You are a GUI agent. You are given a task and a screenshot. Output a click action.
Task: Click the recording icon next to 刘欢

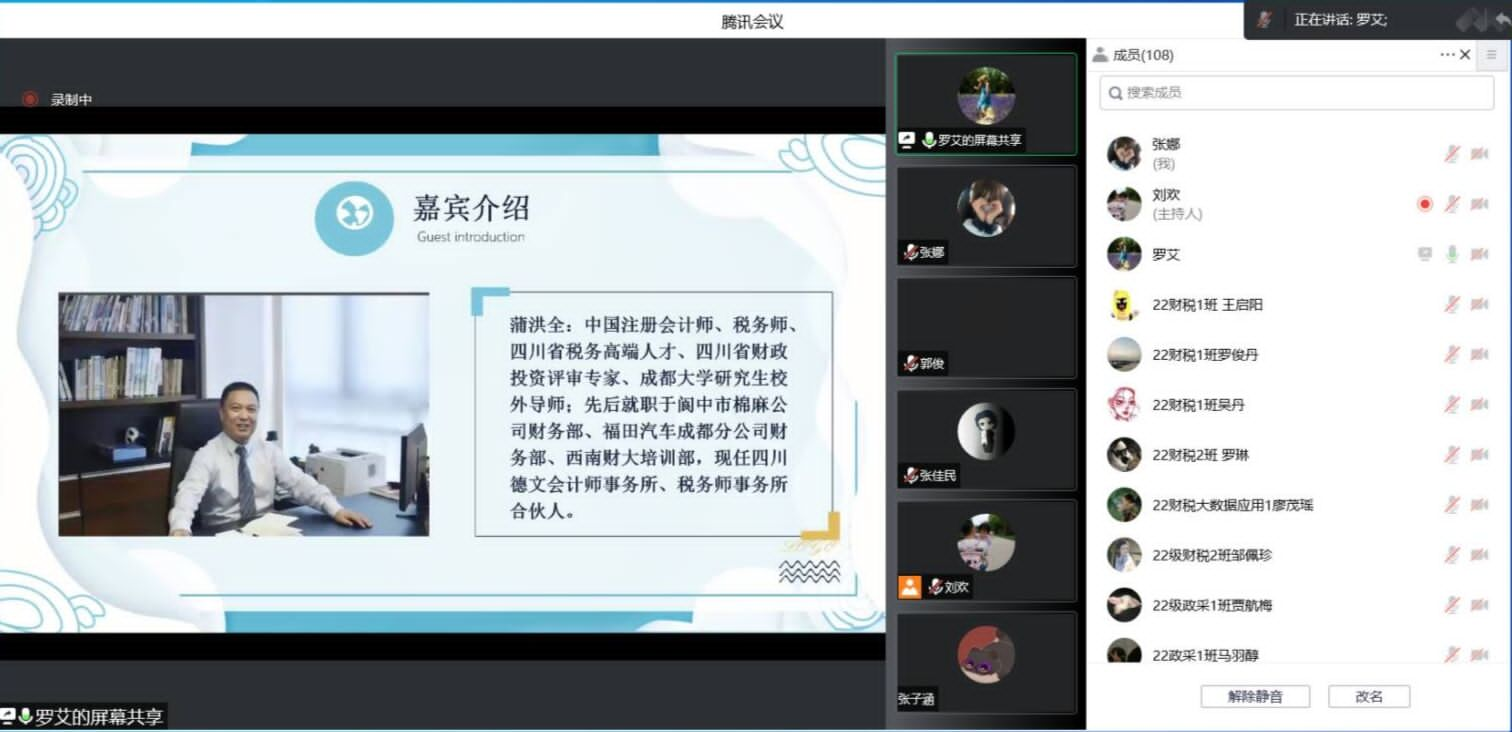click(1425, 204)
